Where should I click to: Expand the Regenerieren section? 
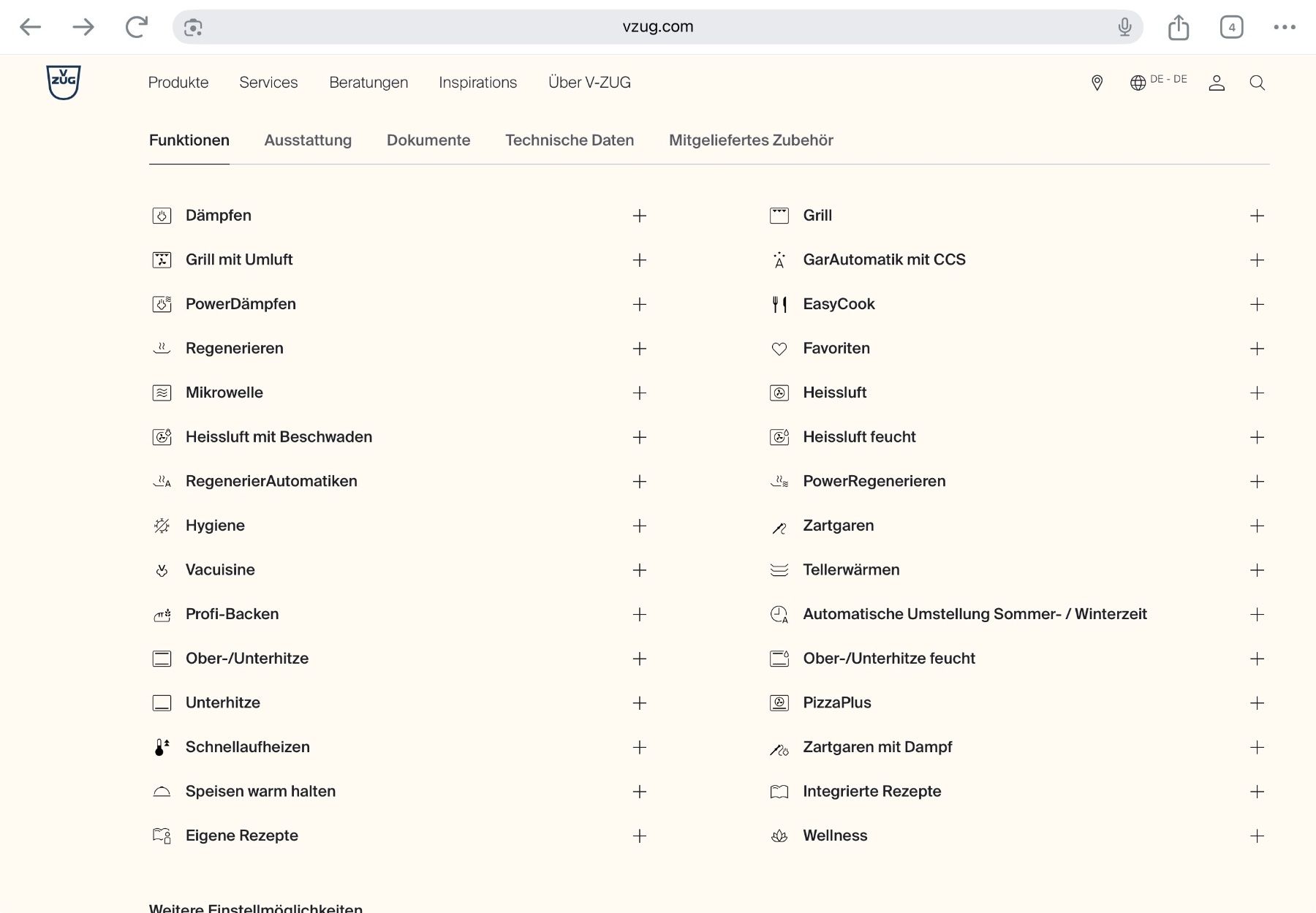pyautogui.click(x=640, y=349)
